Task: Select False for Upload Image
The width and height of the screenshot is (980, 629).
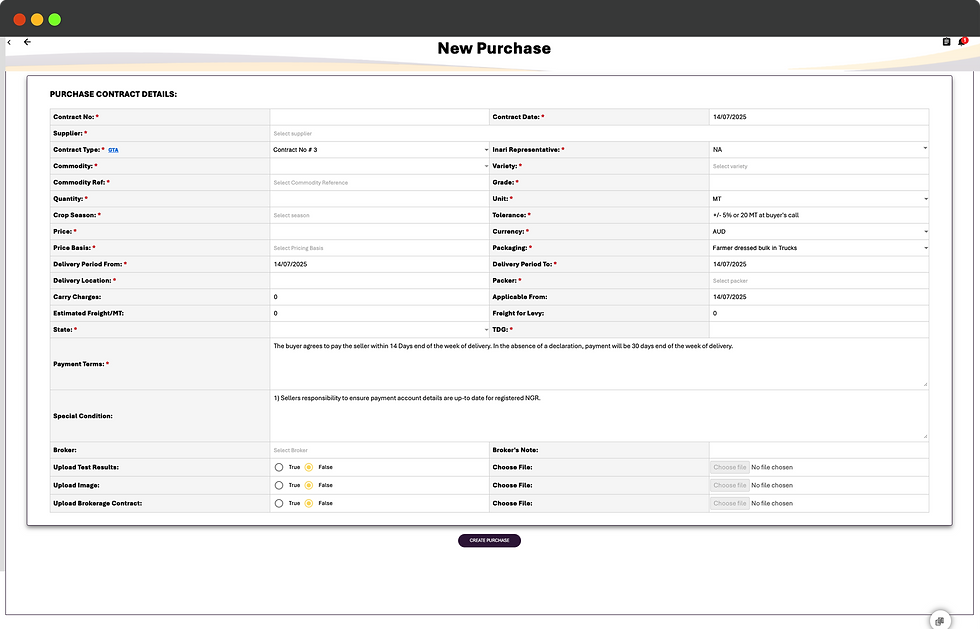Action: (x=309, y=485)
